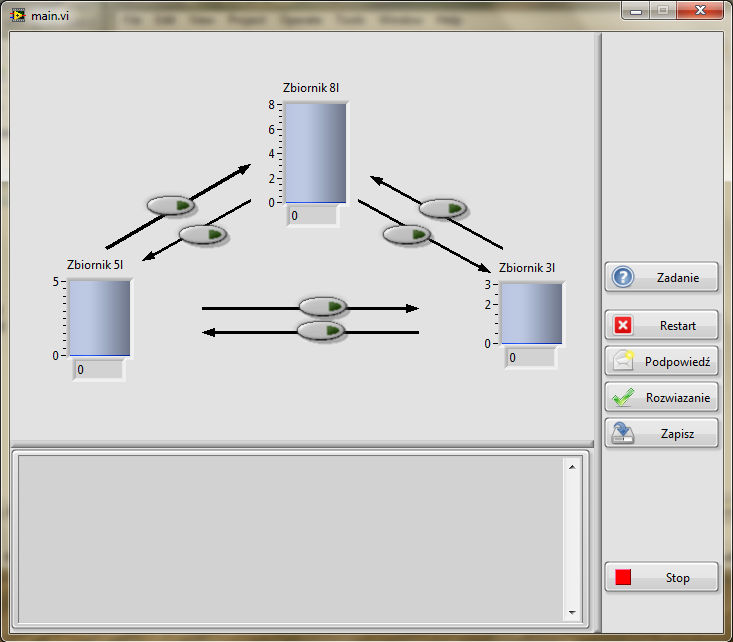Screen dimensions: 733x642
Task: Click the pour button from 3l to 8l tank
Action: pyautogui.click(x=443, y=209)
